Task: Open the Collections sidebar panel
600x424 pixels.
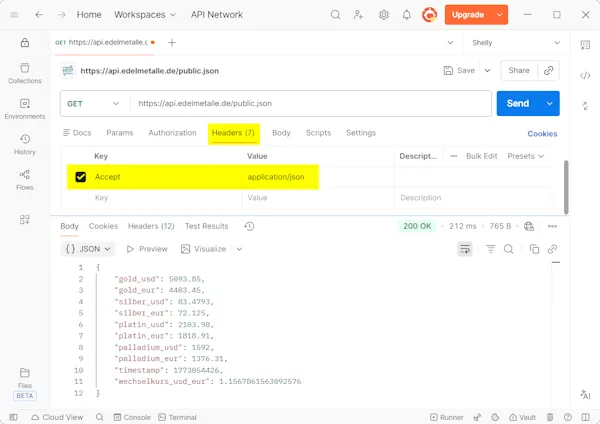Action: tap(24, 72)
